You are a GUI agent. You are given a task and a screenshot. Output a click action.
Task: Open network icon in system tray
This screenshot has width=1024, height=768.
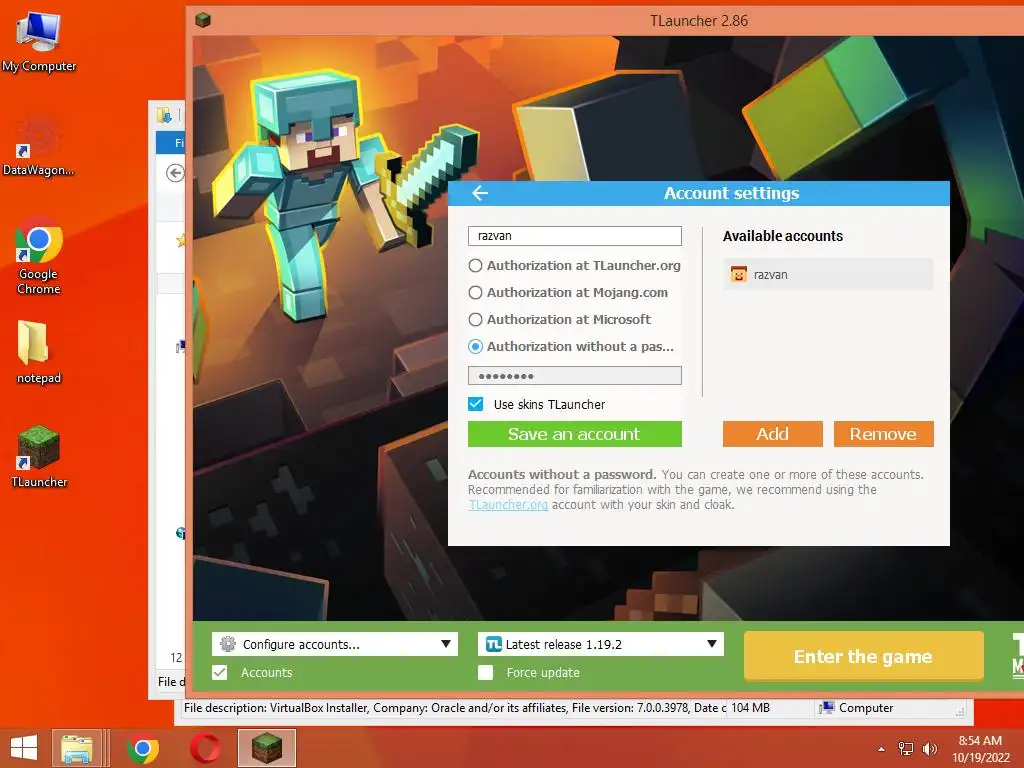pyautogui.click(x=906, y=749)
